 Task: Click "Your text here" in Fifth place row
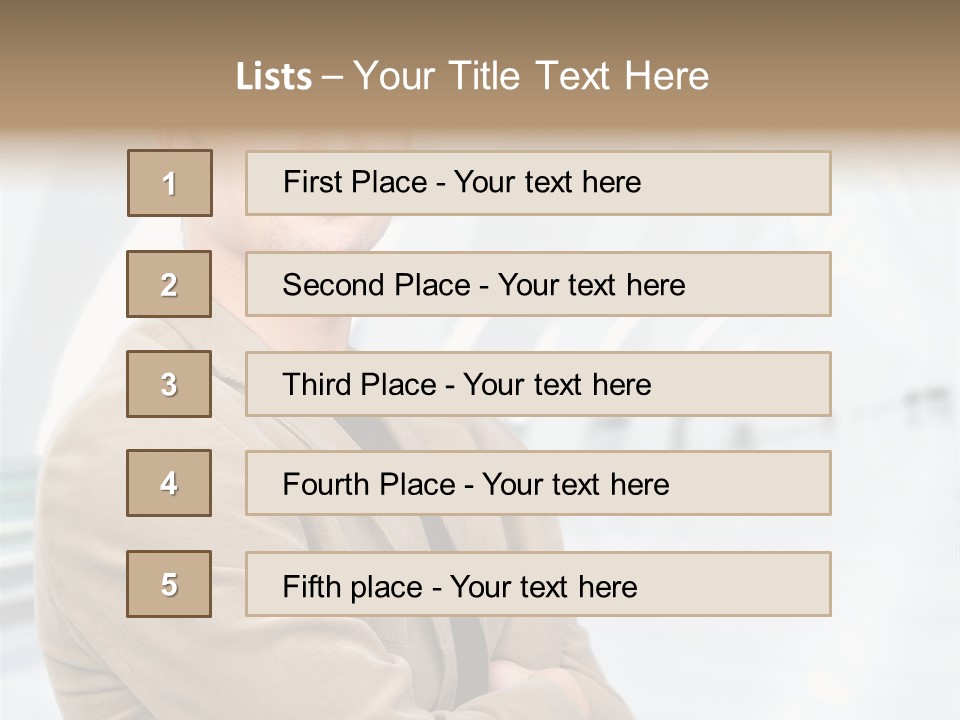[544, 586]
